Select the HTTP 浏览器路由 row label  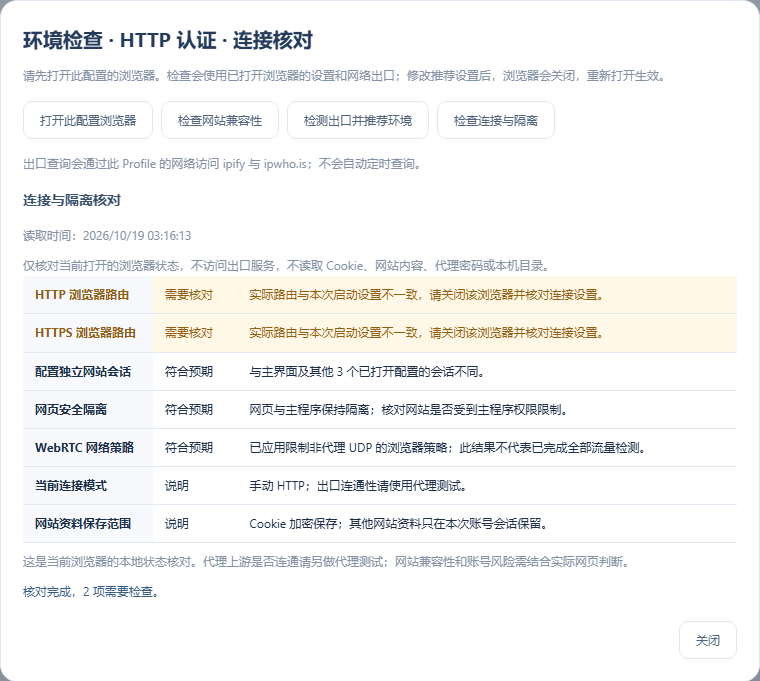[82, 295]
